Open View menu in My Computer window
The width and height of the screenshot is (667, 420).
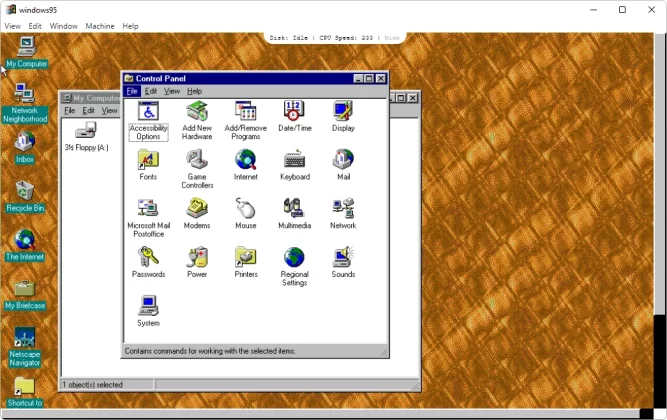click(109, 111)
